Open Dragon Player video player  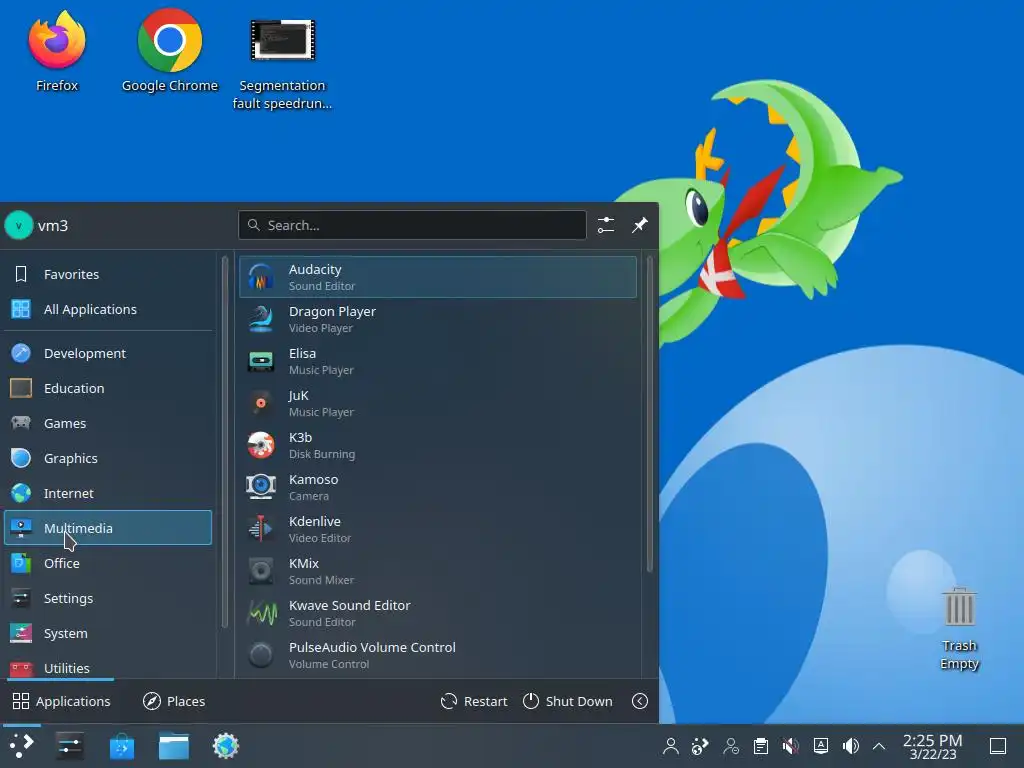[x=438, y=319]
